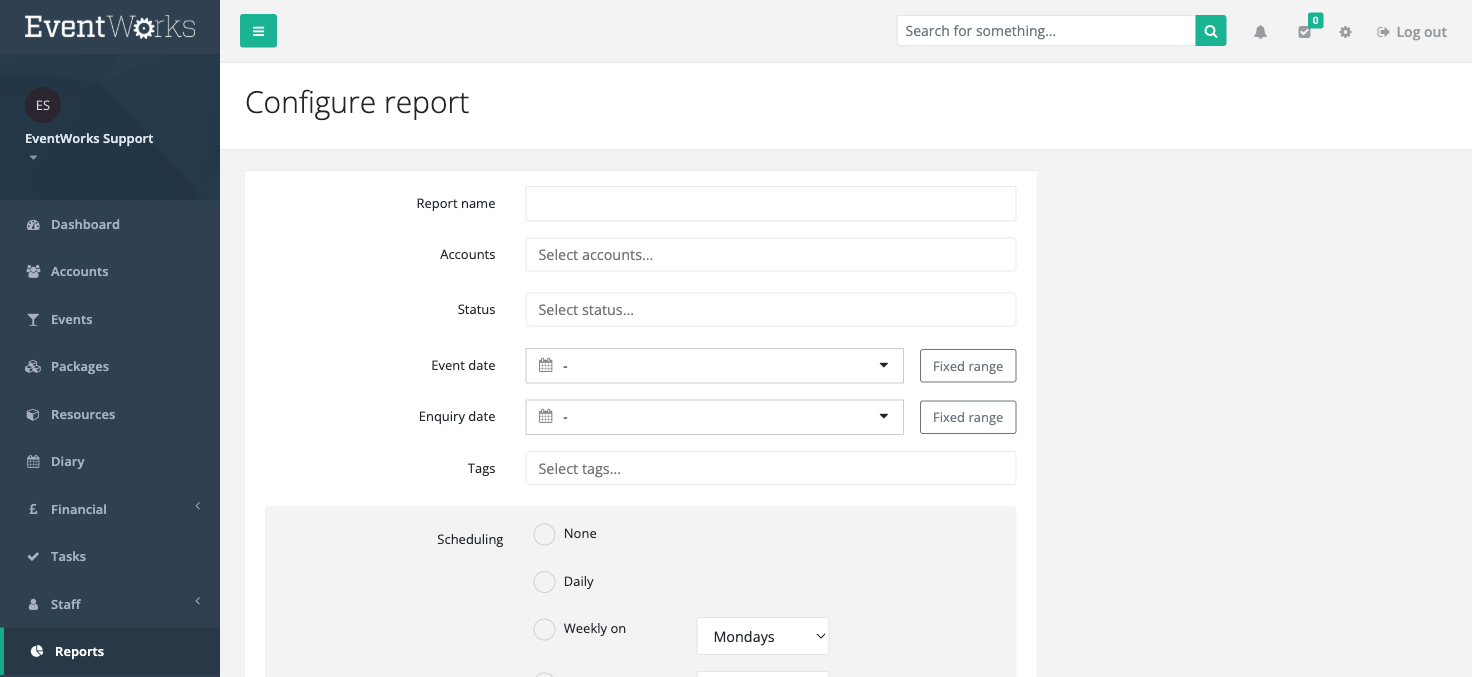Click the Accounts people icon in the sidebar
The width and height of the screenshot is (1472, 677).
pos(33,272)
